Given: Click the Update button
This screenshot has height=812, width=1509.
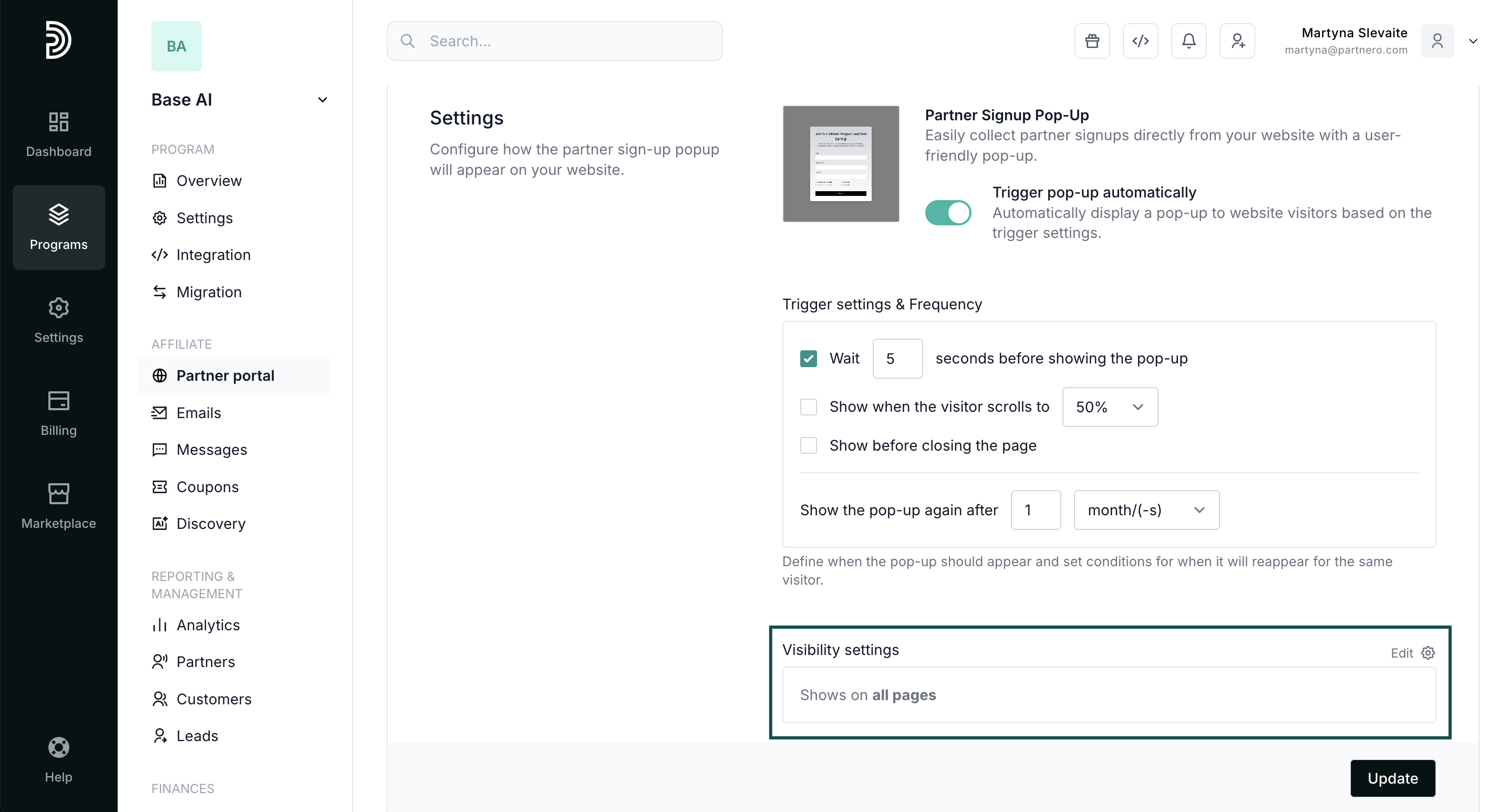Looking at the screenshot, I should click(1392, 778).
